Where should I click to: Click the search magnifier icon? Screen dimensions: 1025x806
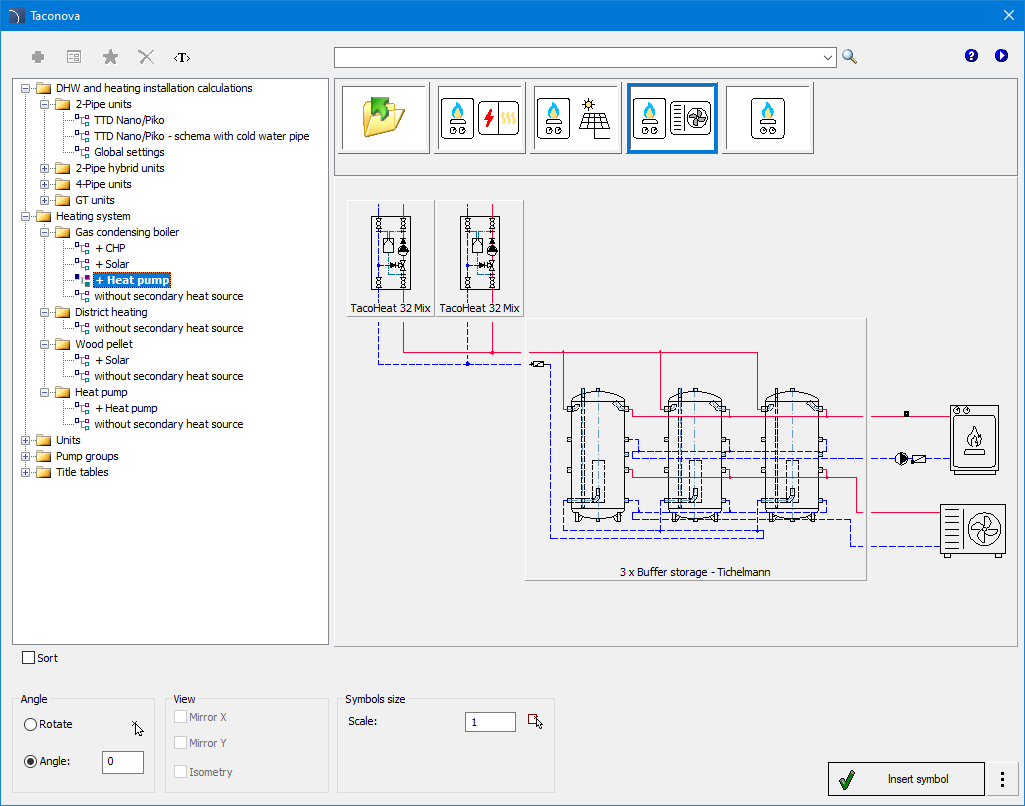click(849, 57)
